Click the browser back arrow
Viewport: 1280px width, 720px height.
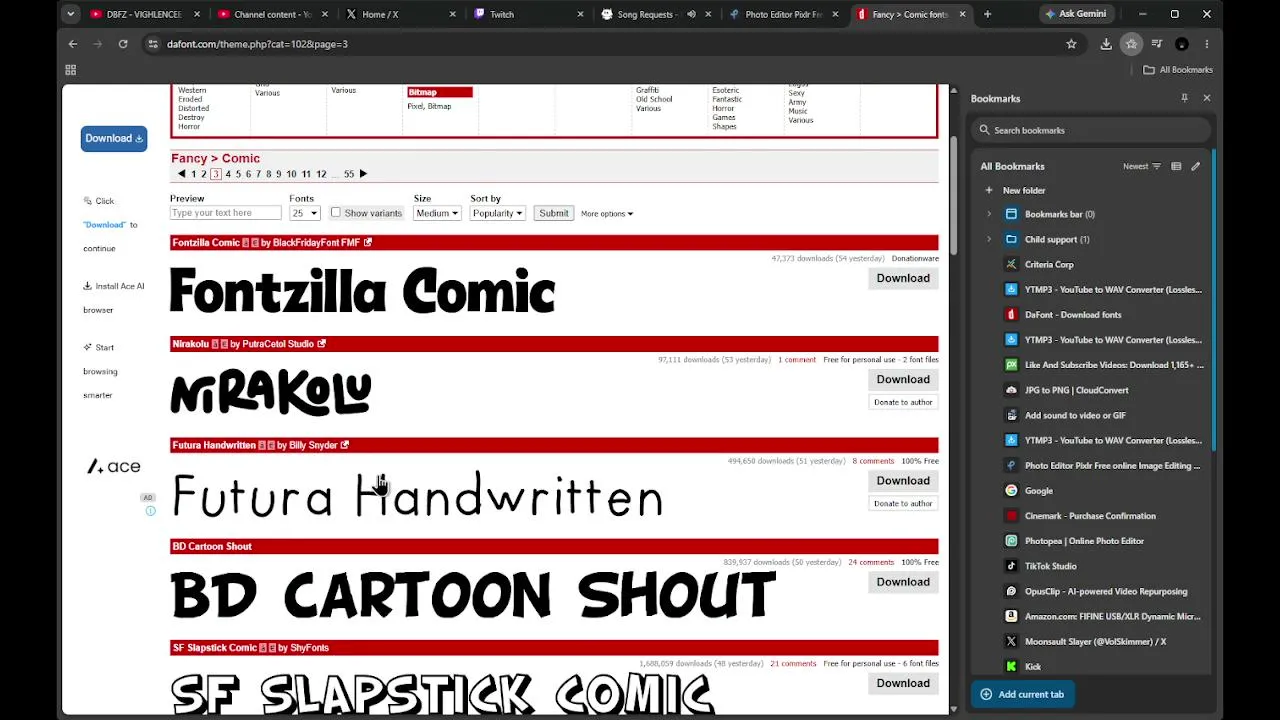pyautogui.click(x=72, y=44)
